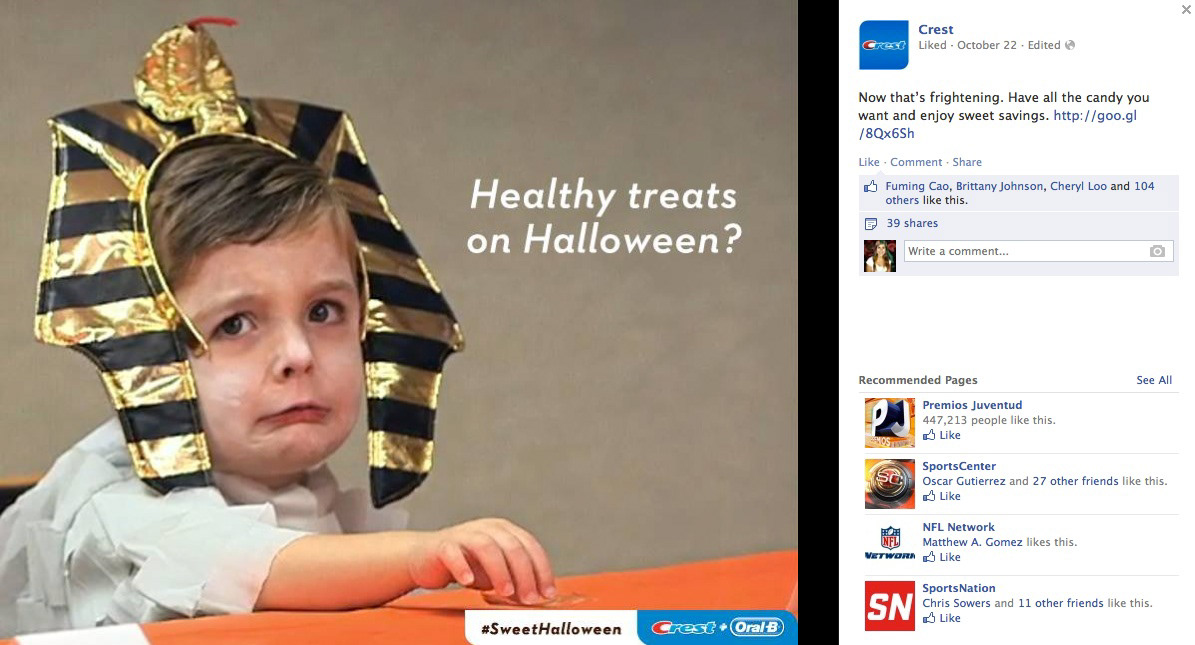Click the camera icon in comment box
1195x645 pixels.
(x=1157, y=251)
